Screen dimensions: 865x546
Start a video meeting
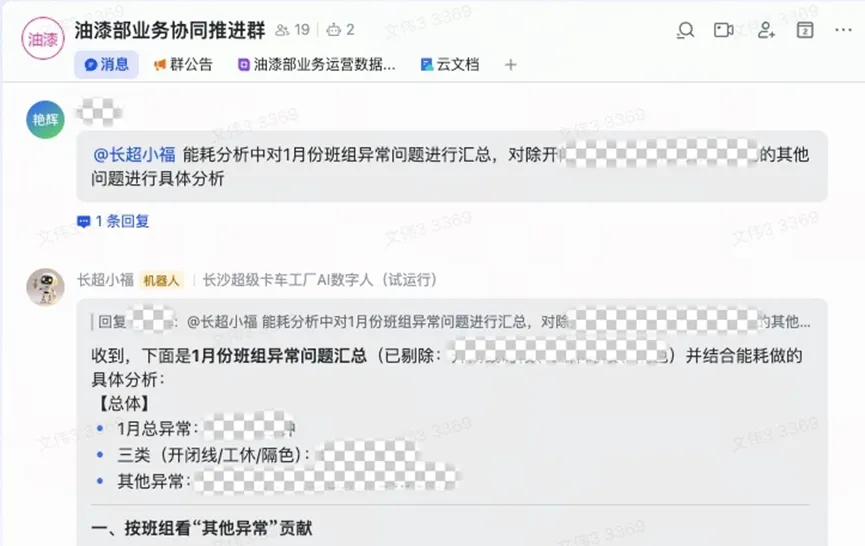click(x=723, y=30)
